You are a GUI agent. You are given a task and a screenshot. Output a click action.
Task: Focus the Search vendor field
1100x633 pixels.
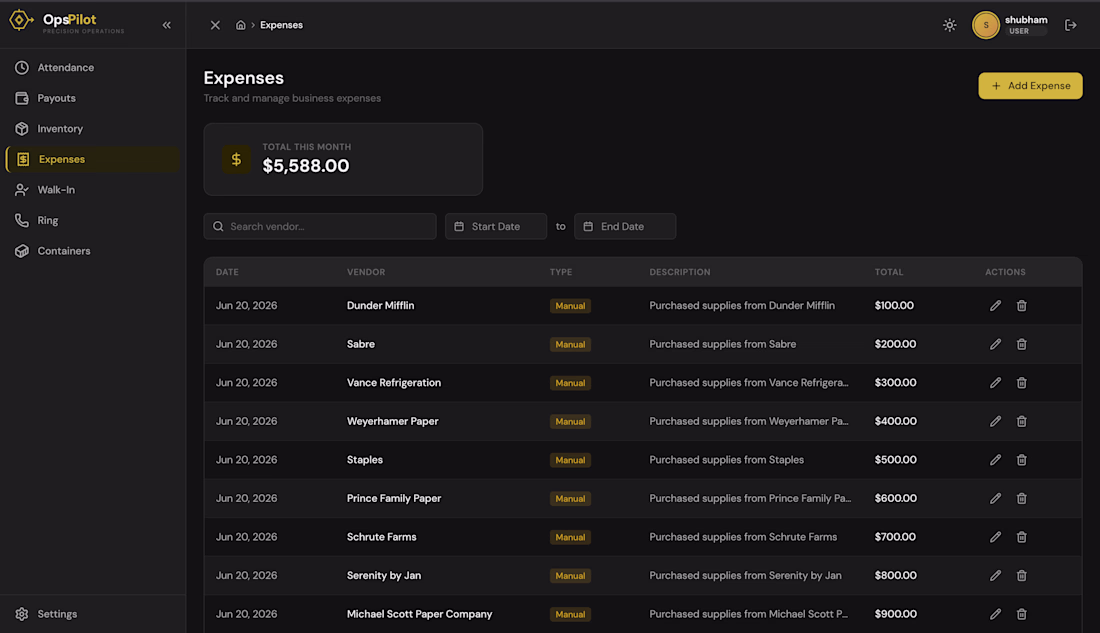320,227
